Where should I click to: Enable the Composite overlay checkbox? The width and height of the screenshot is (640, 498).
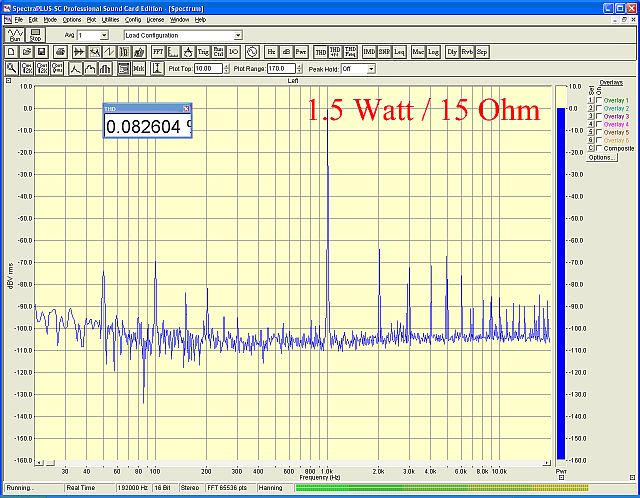coord(599,148)
